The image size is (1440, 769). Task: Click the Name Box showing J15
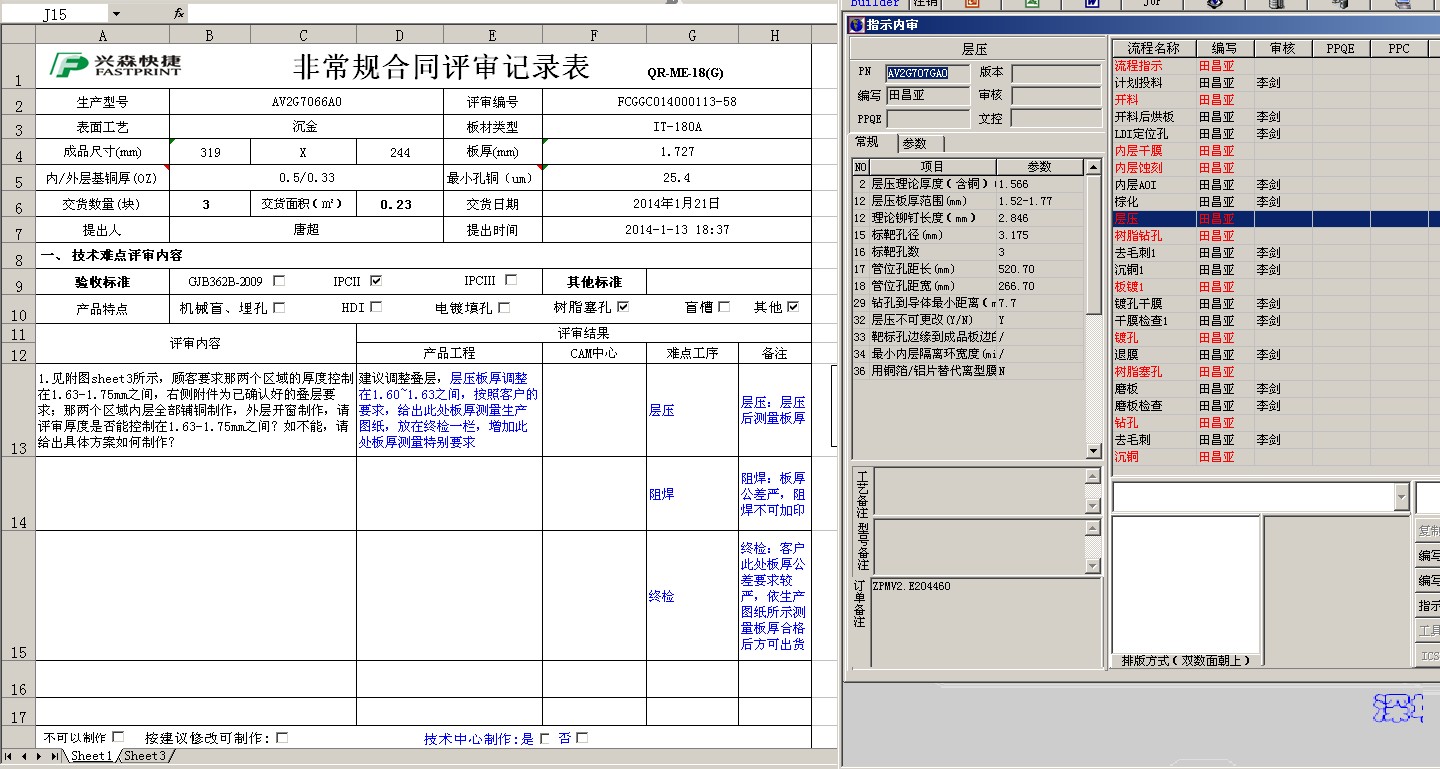tap(56, 14)
